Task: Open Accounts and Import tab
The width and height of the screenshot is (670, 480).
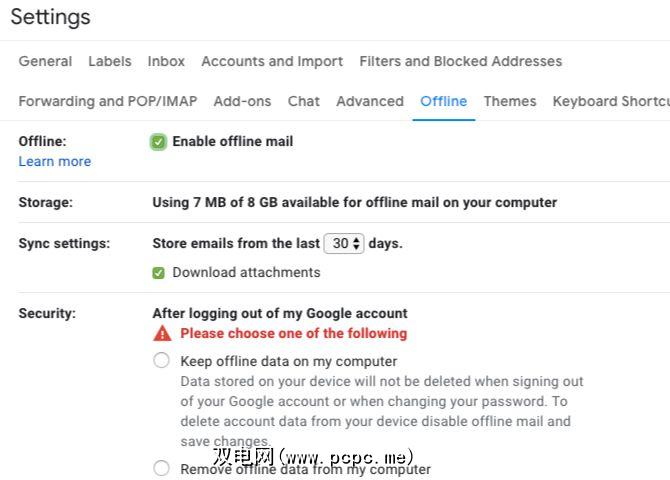Action: (x=272, y=61)
